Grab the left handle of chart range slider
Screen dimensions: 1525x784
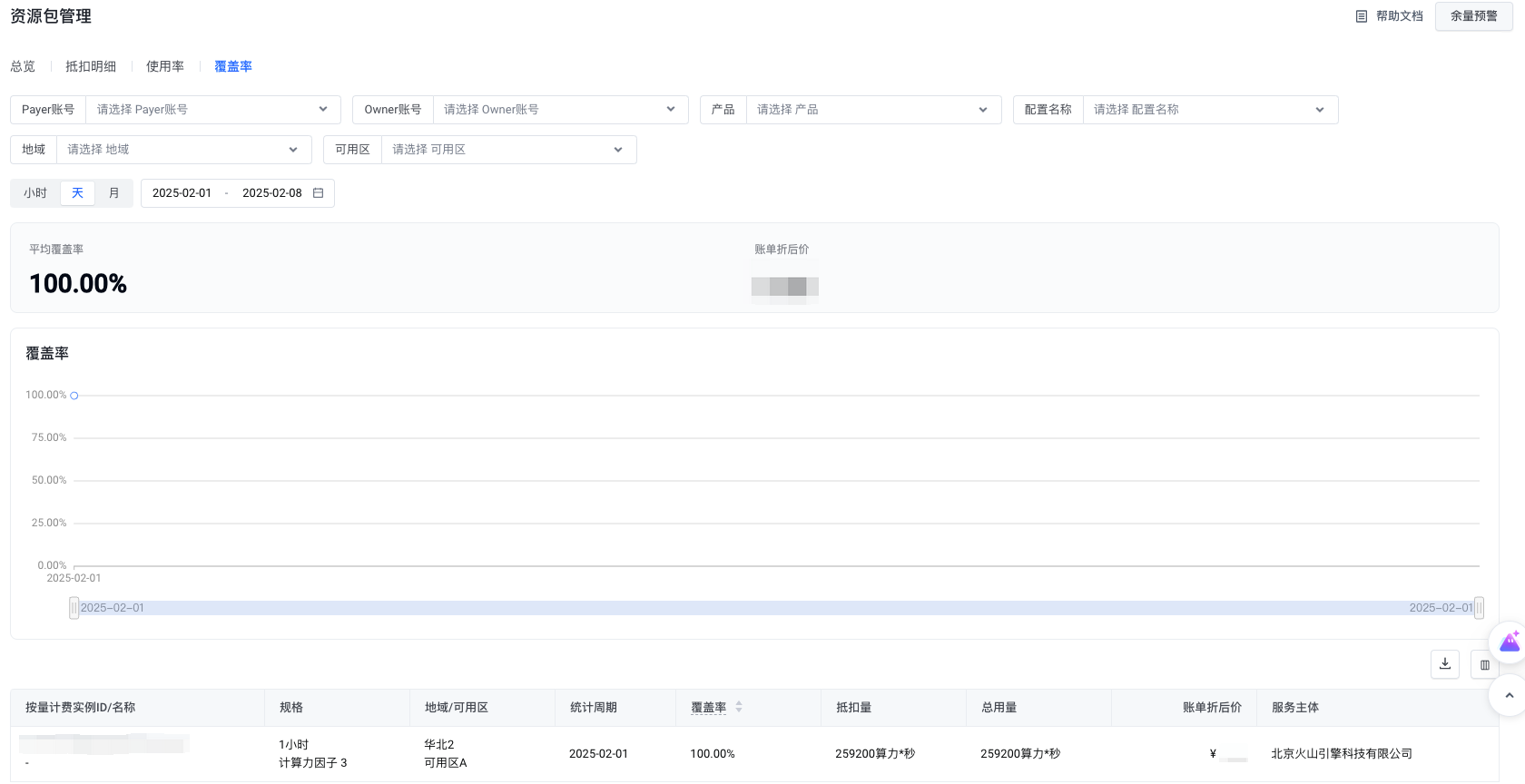click(74, 608)
